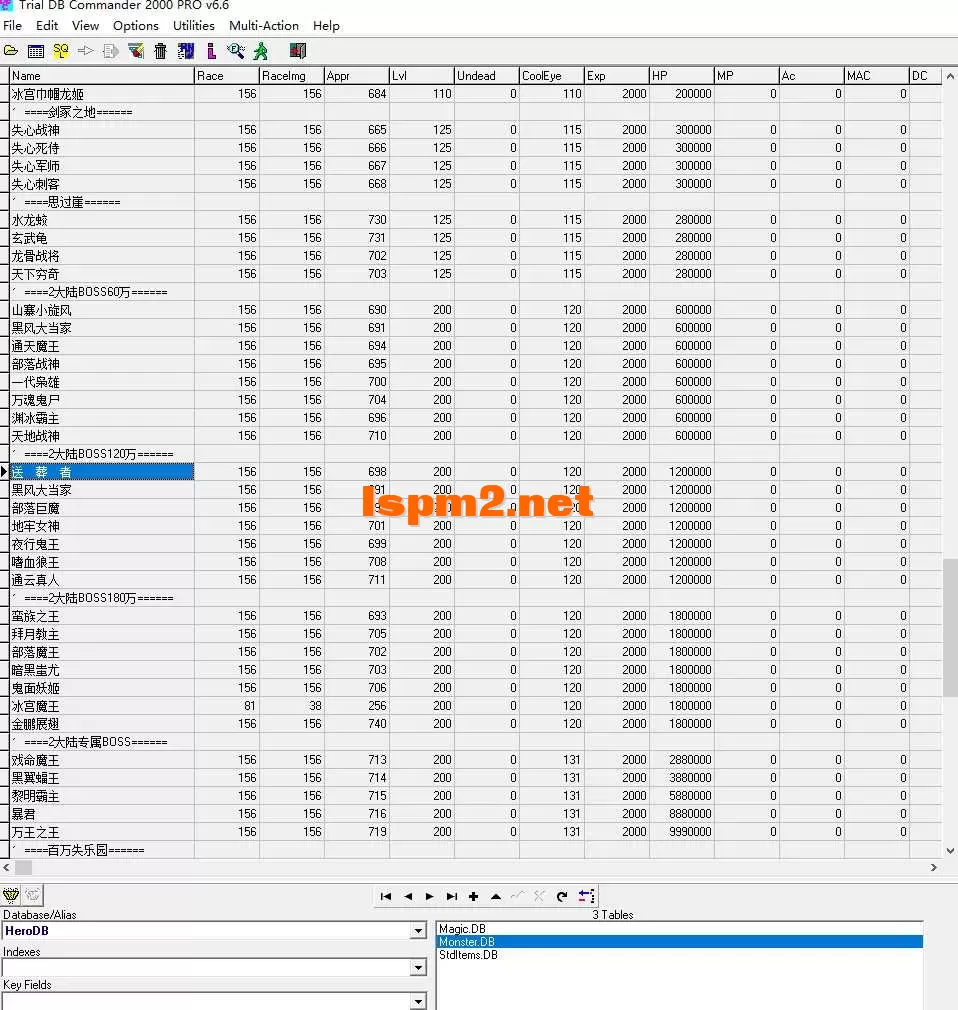Click the zoom search icon with letter F
Viewport: 958px width, 1010px height.
(237, 50)
